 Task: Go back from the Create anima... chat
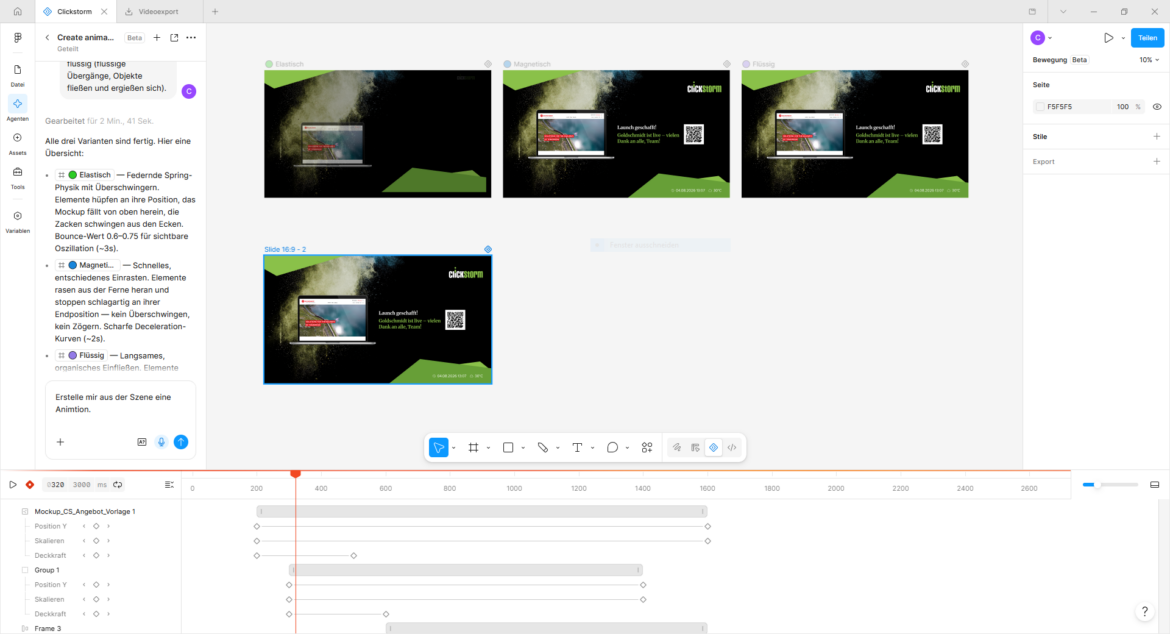pos(47,37)
